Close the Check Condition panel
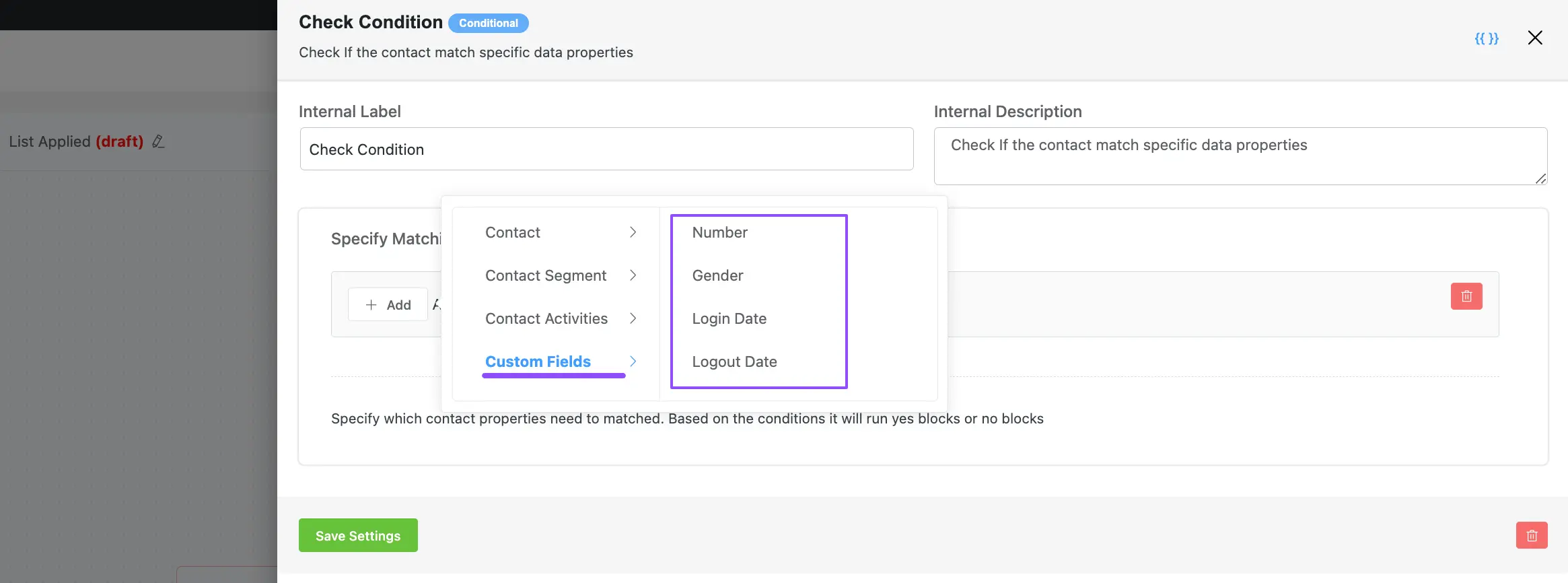 pyautogui.click(x=1535, y=38)
